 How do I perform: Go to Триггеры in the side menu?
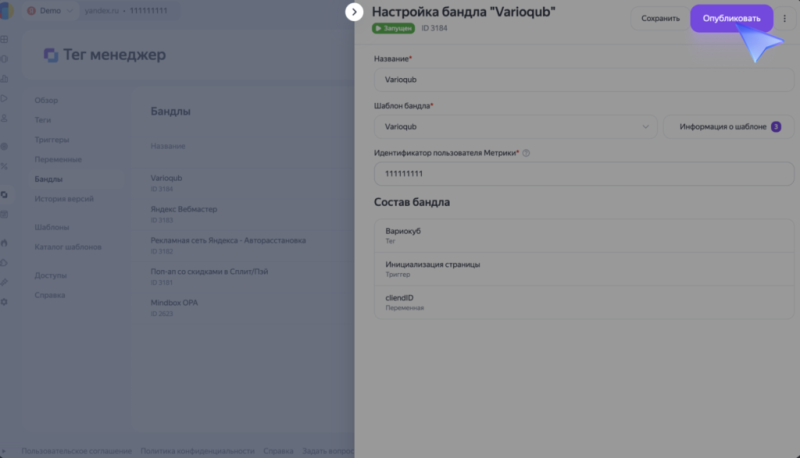pyautogui.click(x=52, y=140)
